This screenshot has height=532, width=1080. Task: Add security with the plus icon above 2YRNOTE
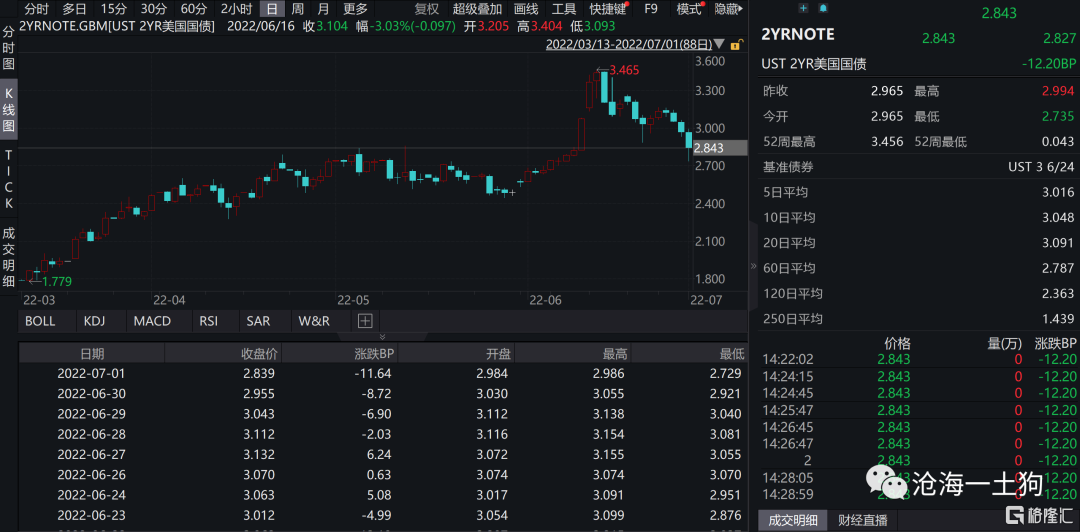pyautogui.click(x=803, y=8)
